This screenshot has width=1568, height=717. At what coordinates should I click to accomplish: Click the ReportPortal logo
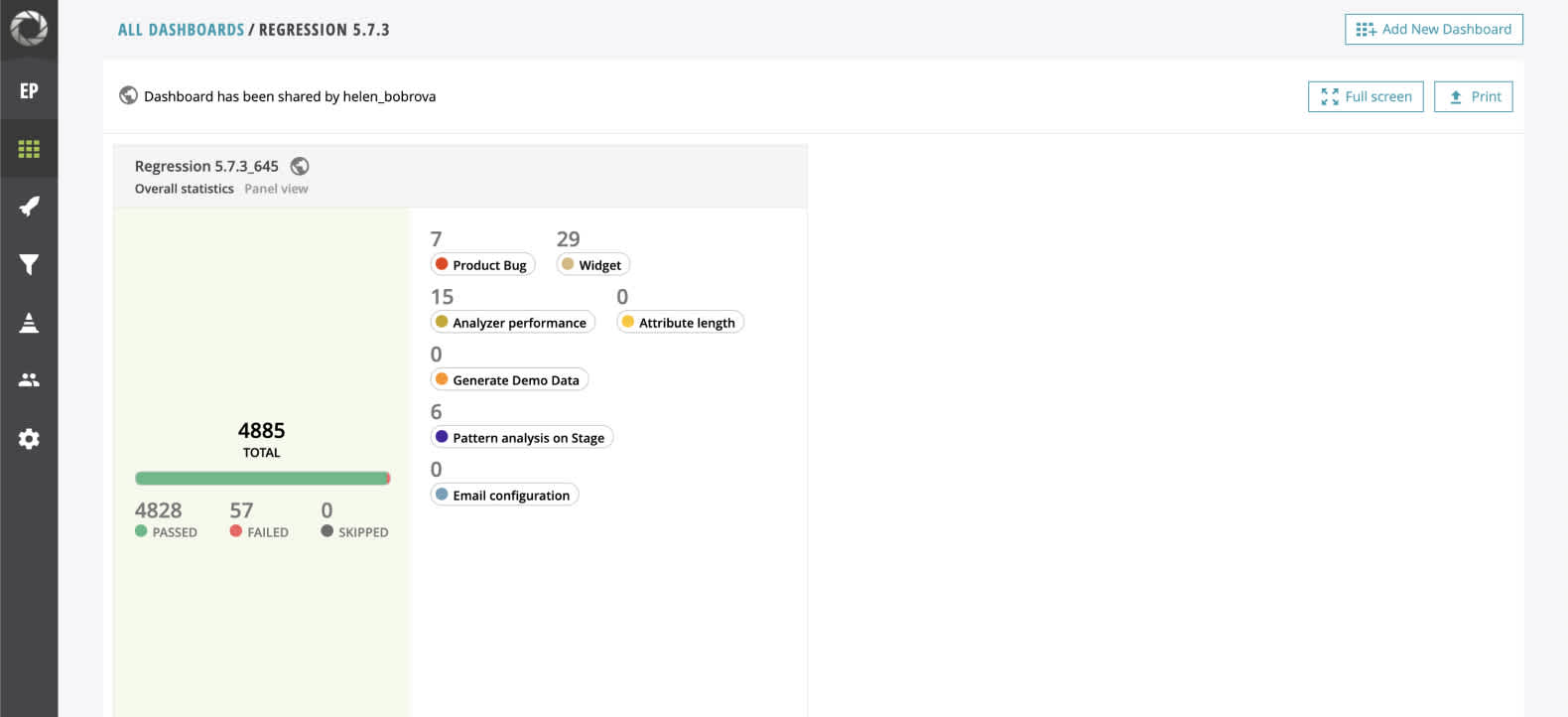pos(29,30)
